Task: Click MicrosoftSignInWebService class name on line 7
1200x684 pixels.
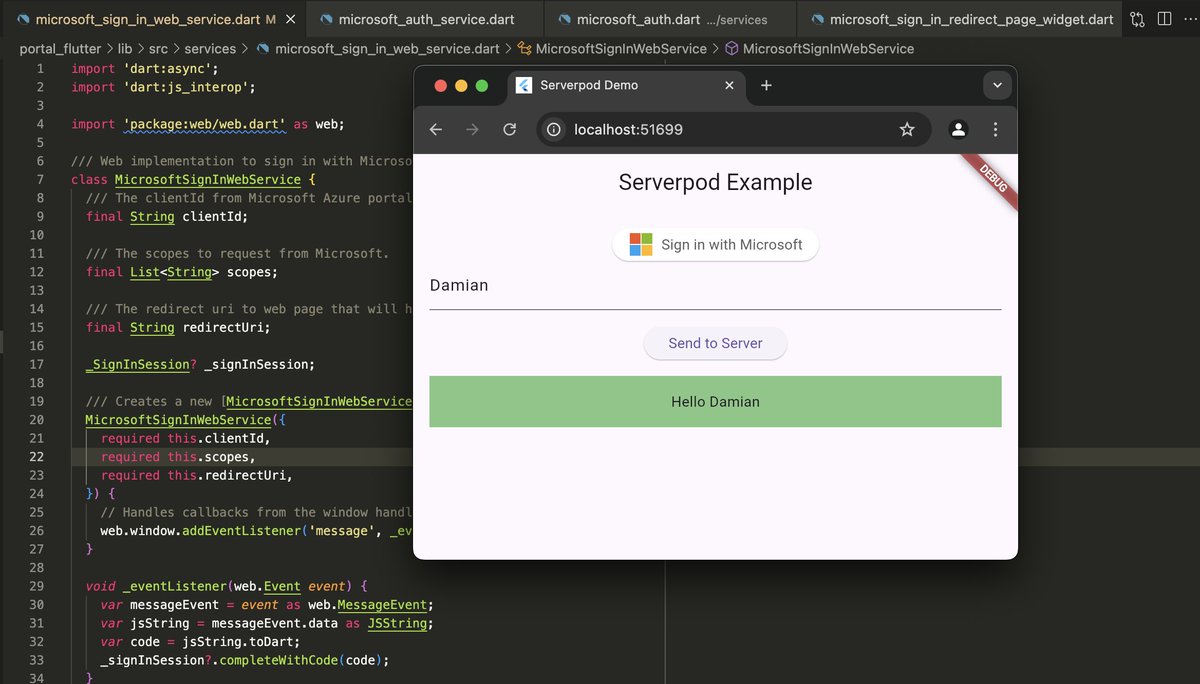Action: click(x=207, y=180)
